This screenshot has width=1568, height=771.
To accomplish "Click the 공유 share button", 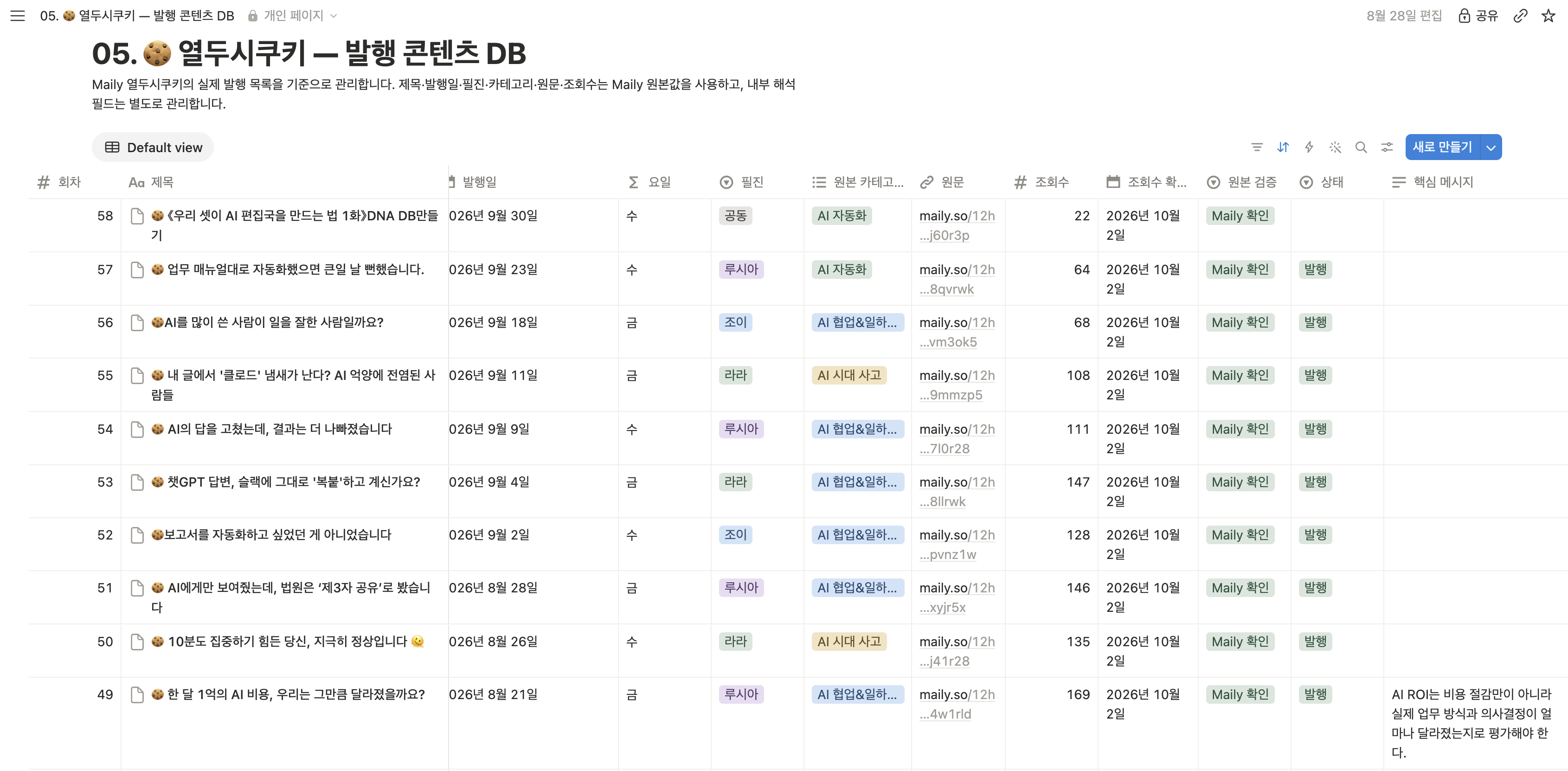I will pos(1478,16).
